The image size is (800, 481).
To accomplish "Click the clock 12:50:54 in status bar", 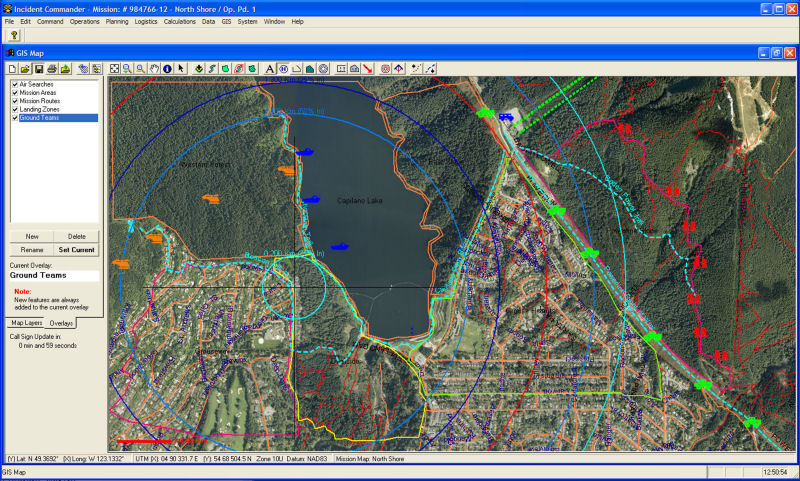I will click(775, 472).
